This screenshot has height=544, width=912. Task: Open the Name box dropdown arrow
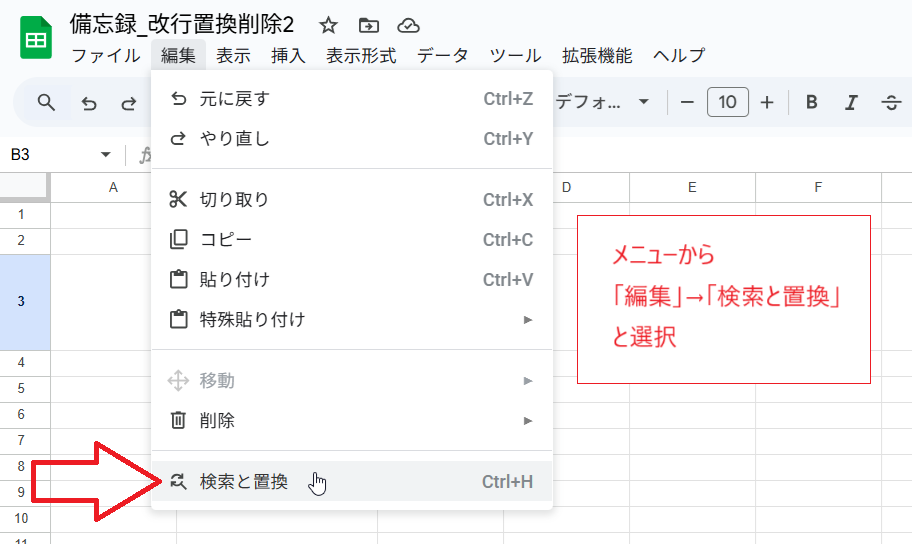pyautogui.click(x=105, y=154)
